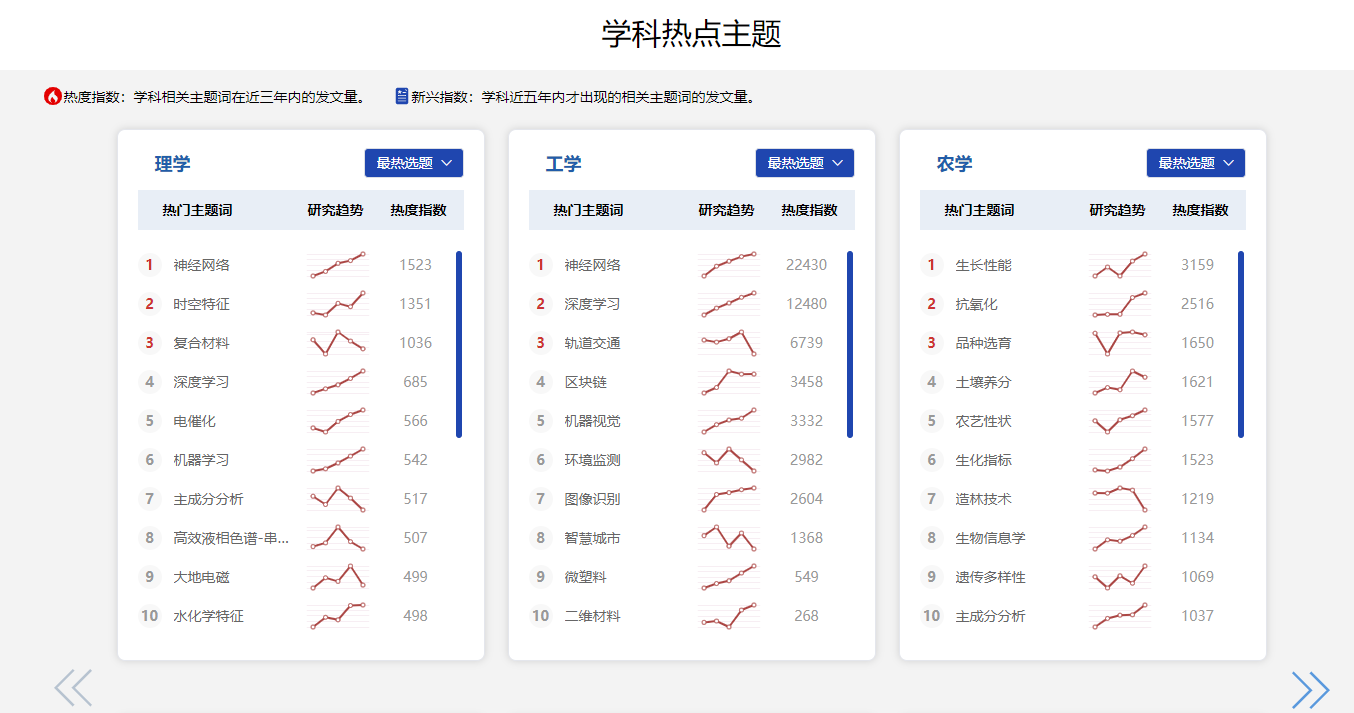Viewport: 1354px width, 713px height.
Task: Click the trend sparkline for 轨道交通
Action: click(728, 343)
